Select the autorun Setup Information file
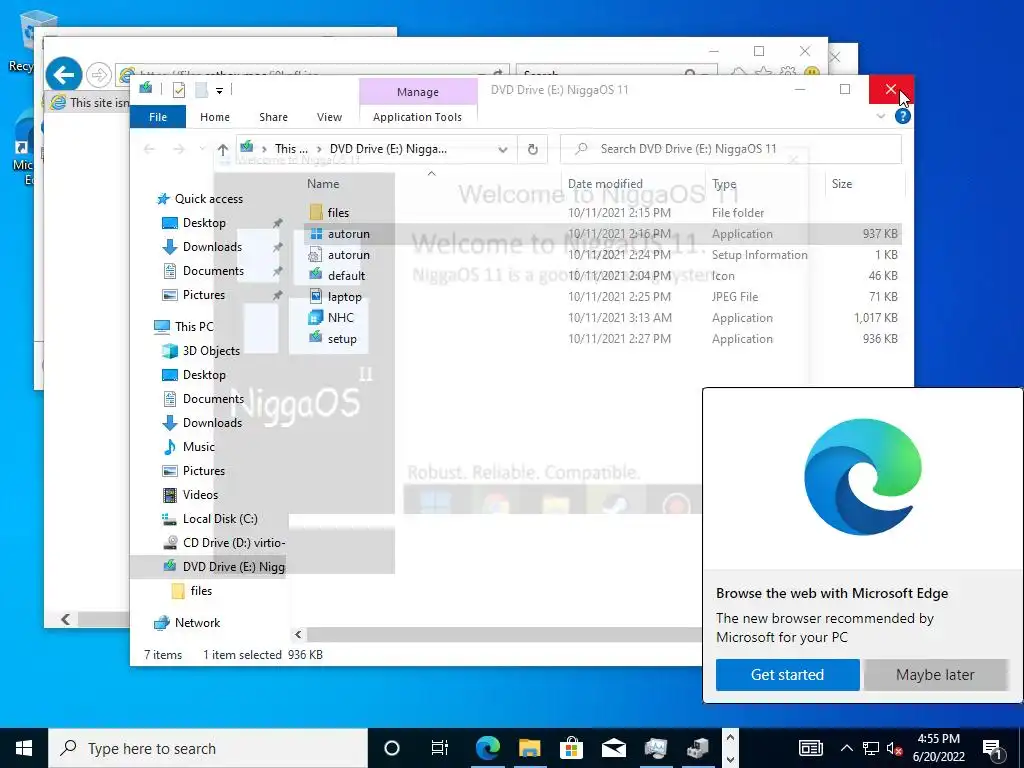 pyautogui.click(x=348, y=255)
